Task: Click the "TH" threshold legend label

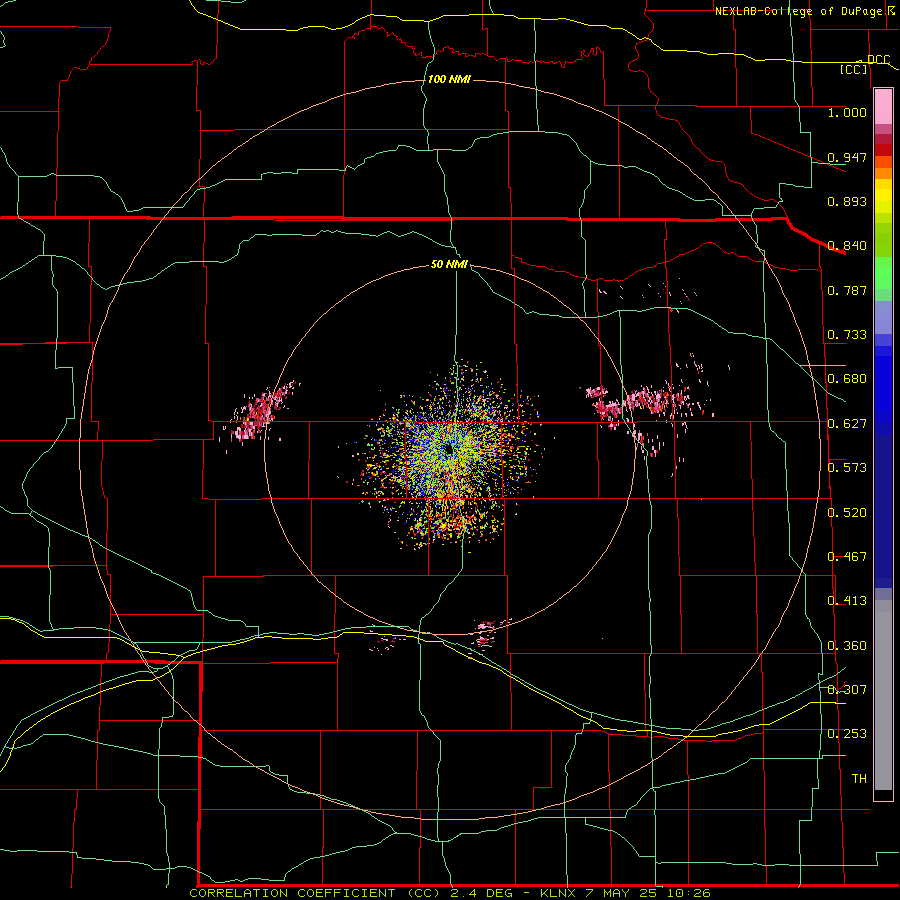Action: coord(859,778)
